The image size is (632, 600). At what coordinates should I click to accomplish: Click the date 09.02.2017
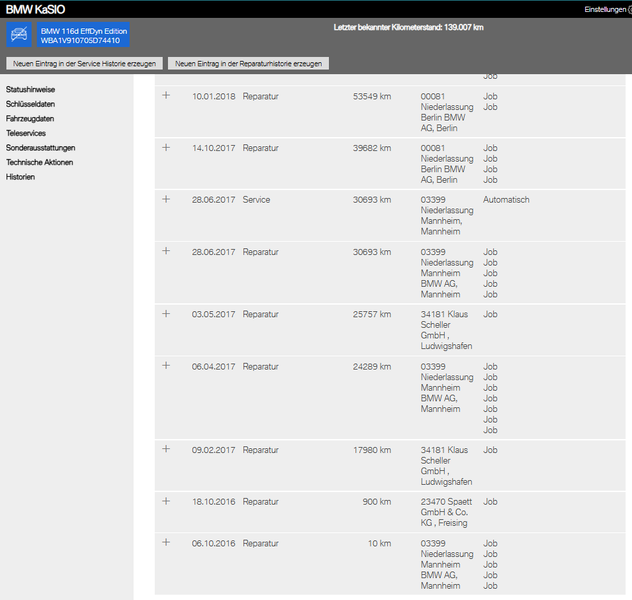tap(214, 450)
